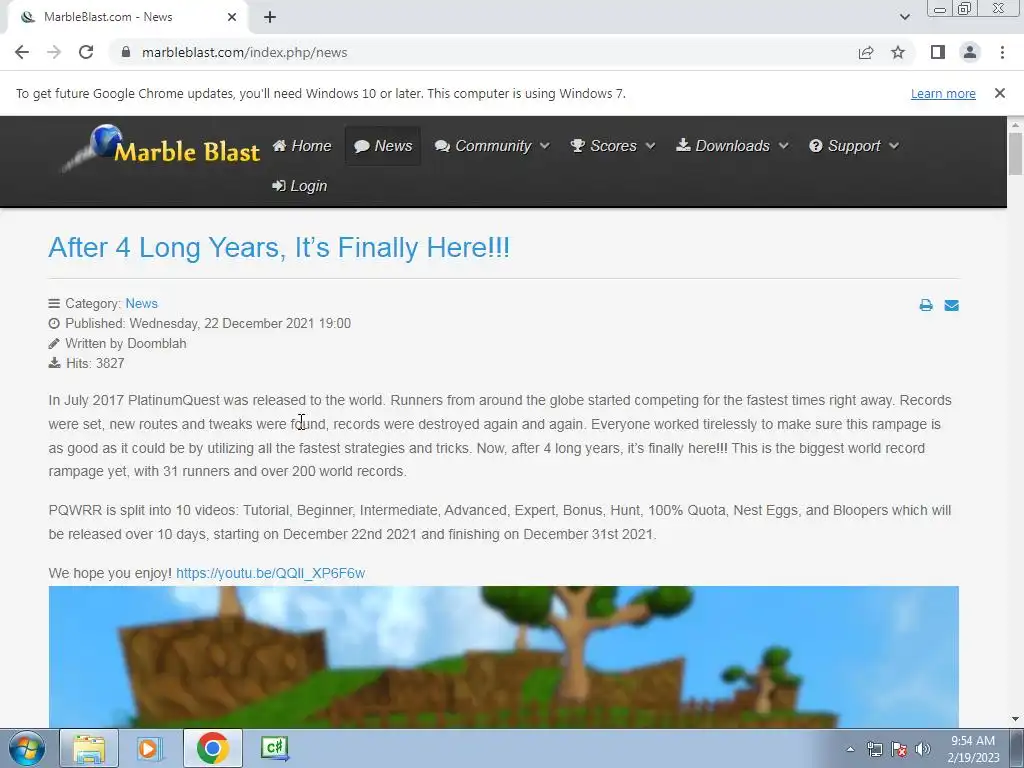Click the network tray icon
This screenshot has height=768, width=1024.
874,749
